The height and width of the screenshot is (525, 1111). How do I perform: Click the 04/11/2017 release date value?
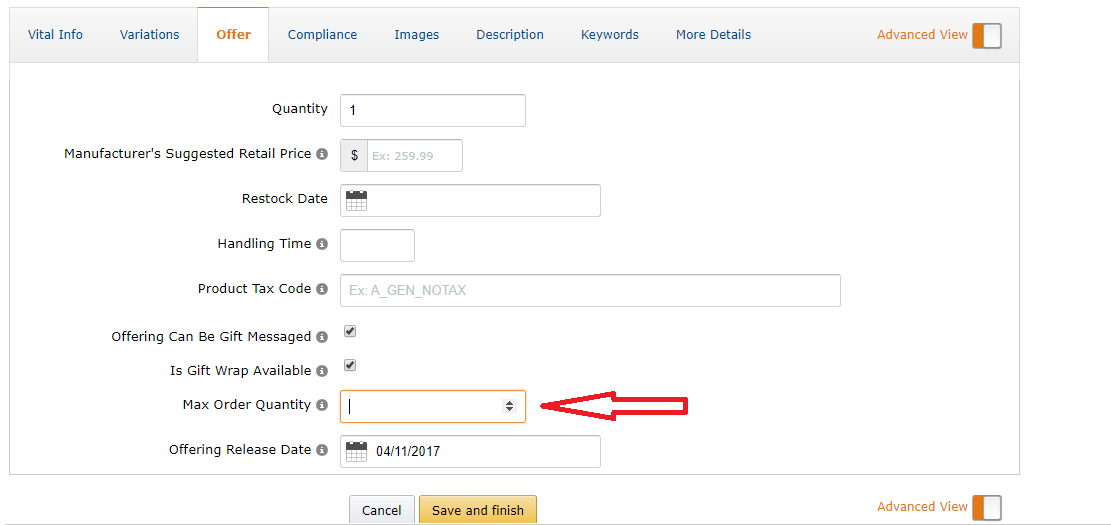[408, 451]
